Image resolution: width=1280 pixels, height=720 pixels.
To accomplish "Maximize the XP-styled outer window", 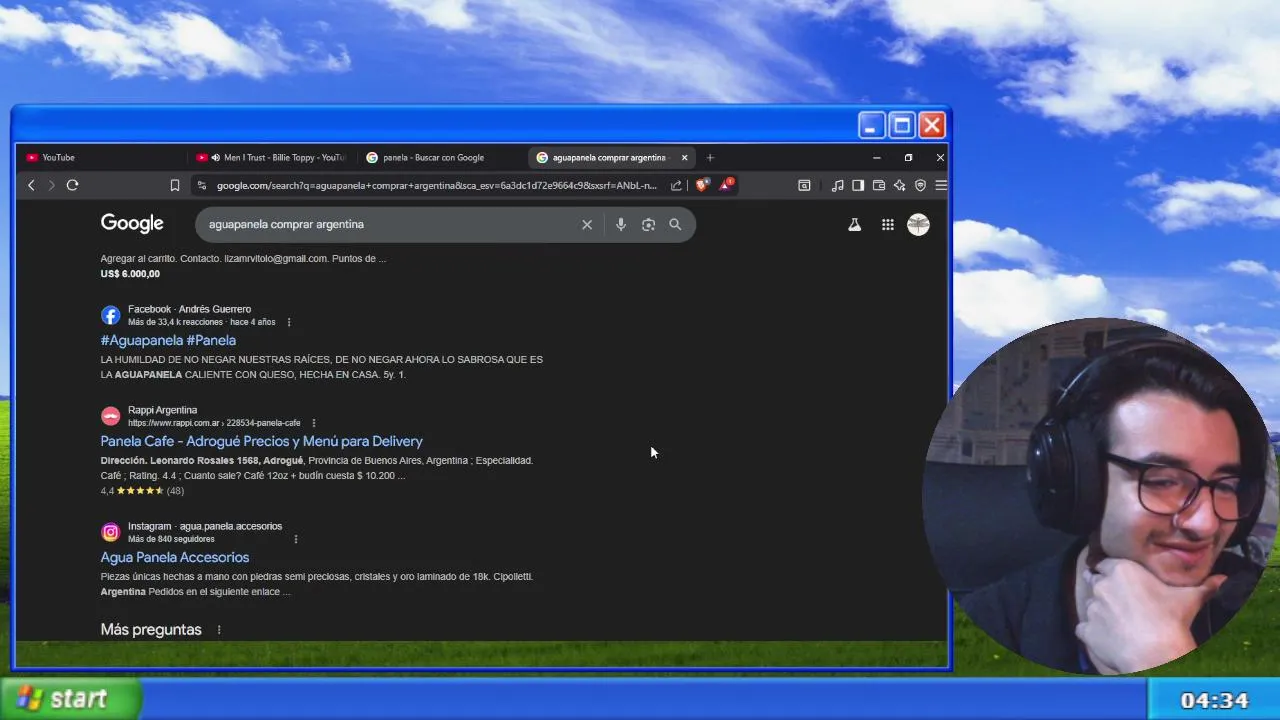I will coord(902,125).
